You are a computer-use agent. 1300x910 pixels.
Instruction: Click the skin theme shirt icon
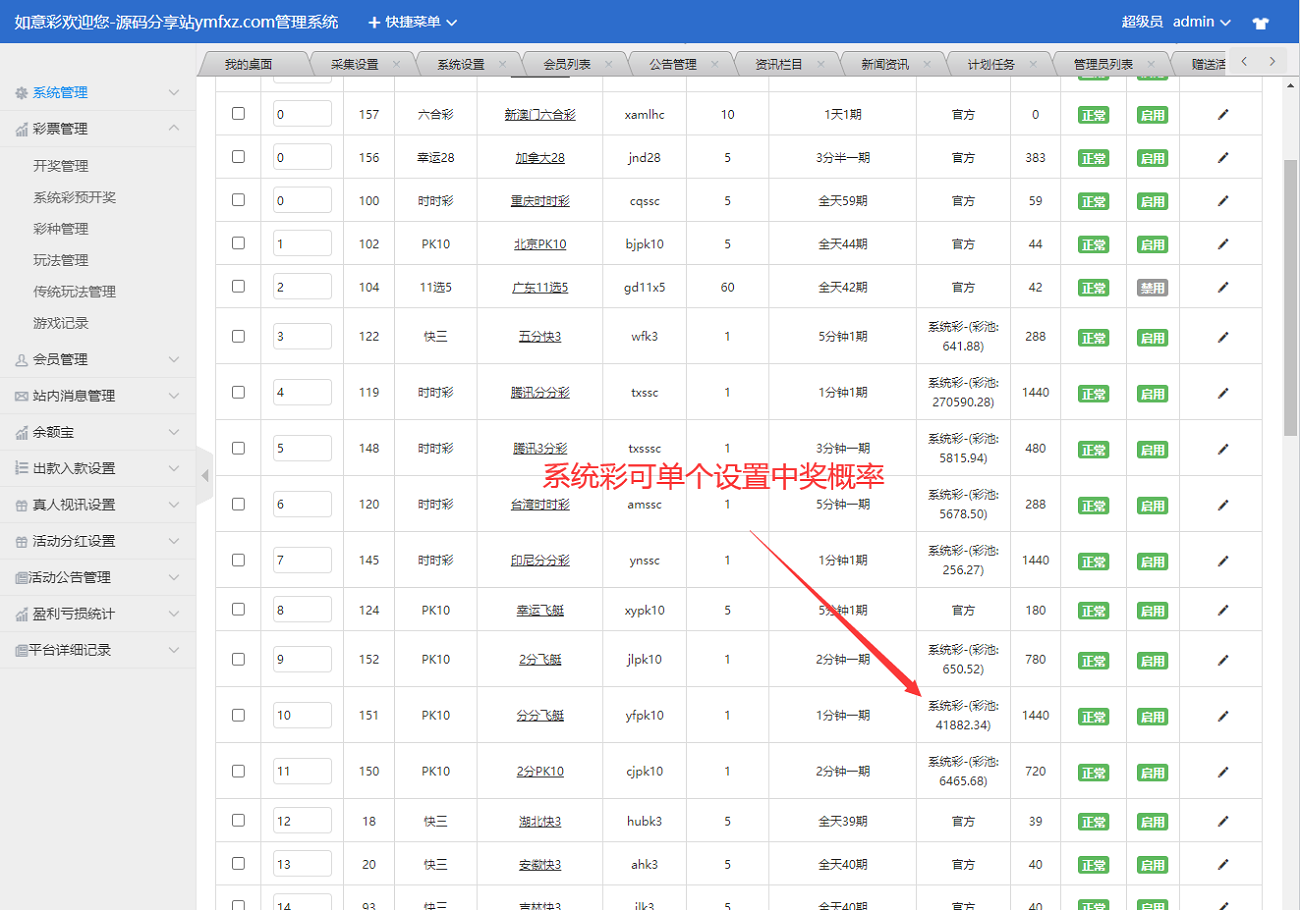(x=1259, y=22)
